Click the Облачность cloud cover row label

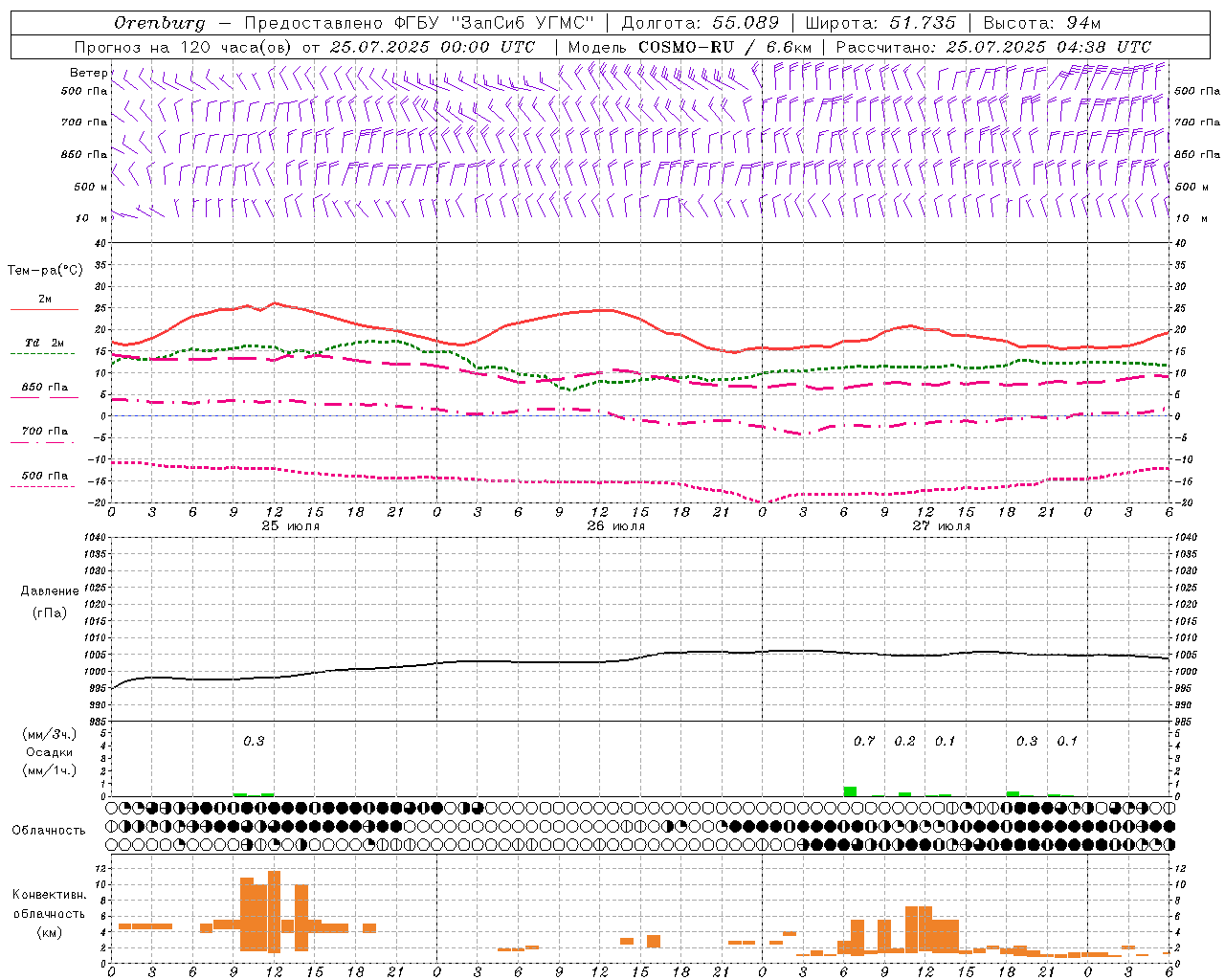[x=49, y=830]
